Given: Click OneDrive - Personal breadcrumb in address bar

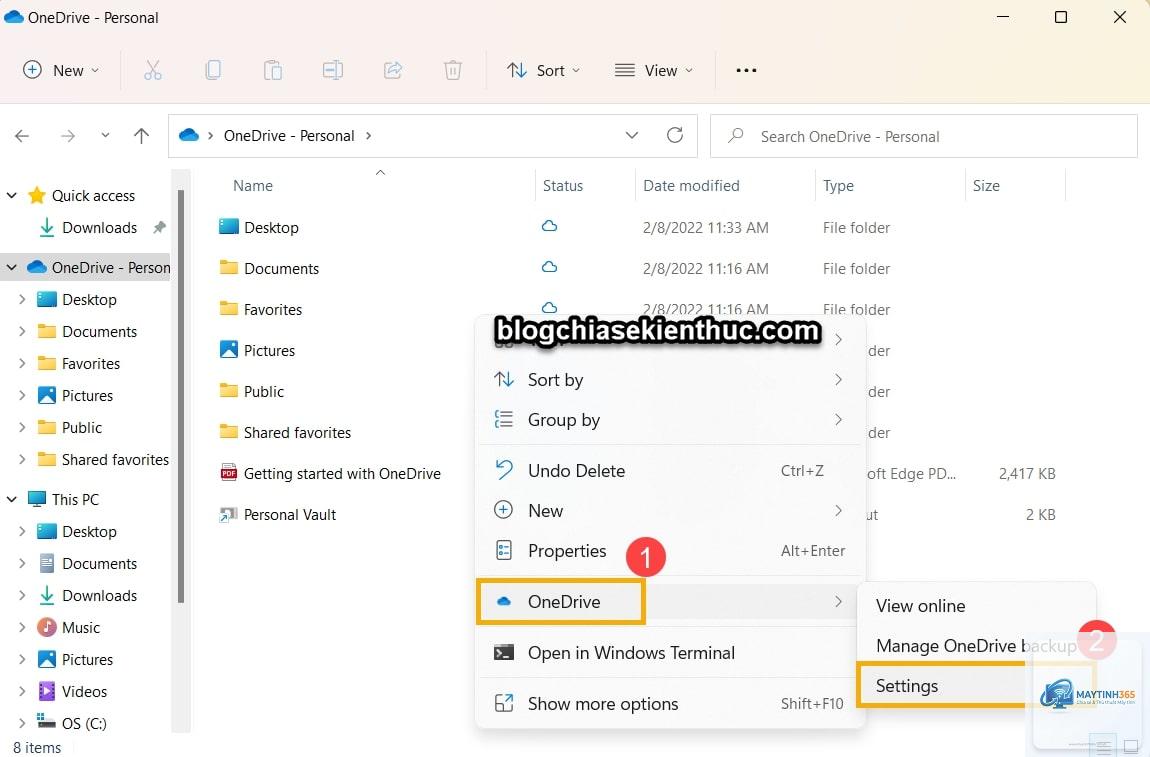Looking at the screenshot, I should (x=289, y=136).
